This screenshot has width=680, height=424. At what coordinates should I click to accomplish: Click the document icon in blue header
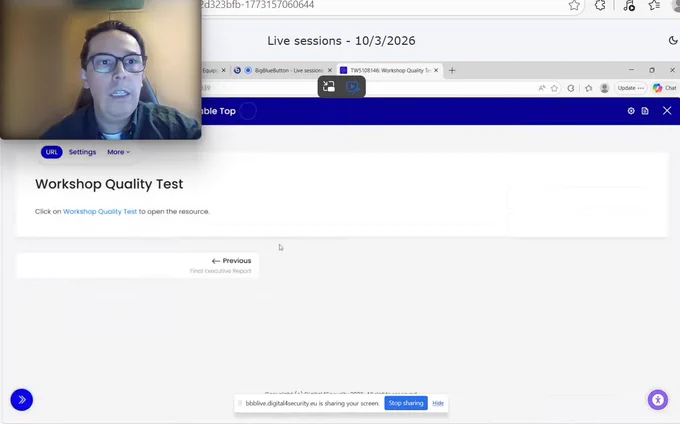(x=645, y=111)
